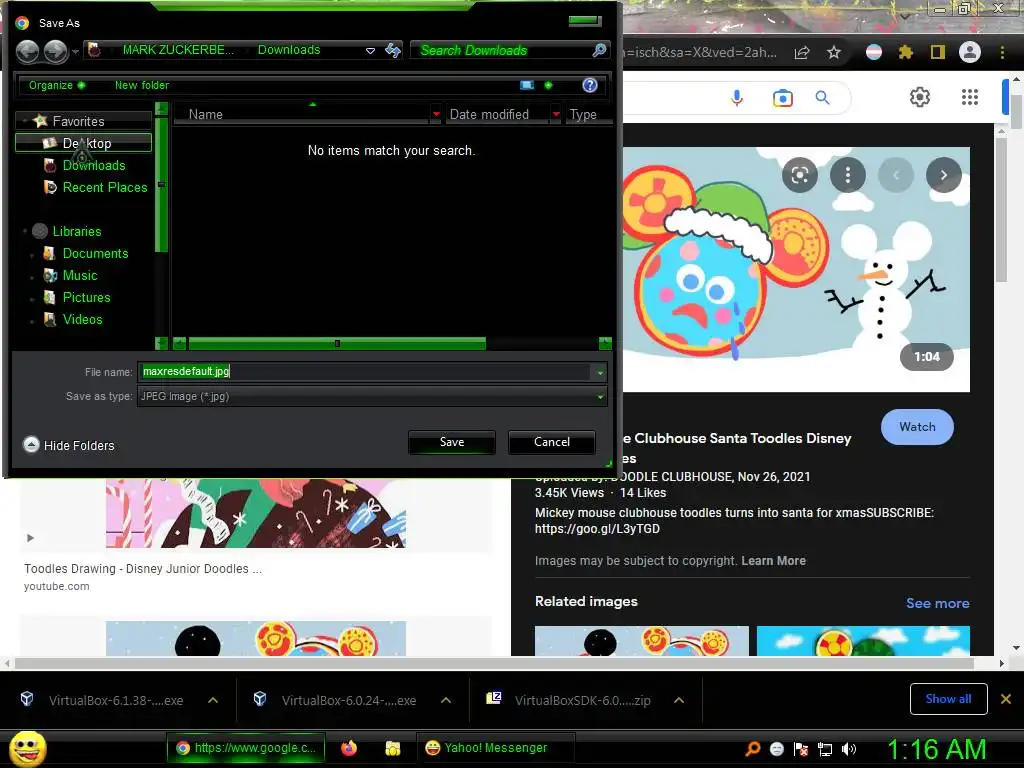Open Google quick settings gear
1024x768 pixels.
(920, 97)
